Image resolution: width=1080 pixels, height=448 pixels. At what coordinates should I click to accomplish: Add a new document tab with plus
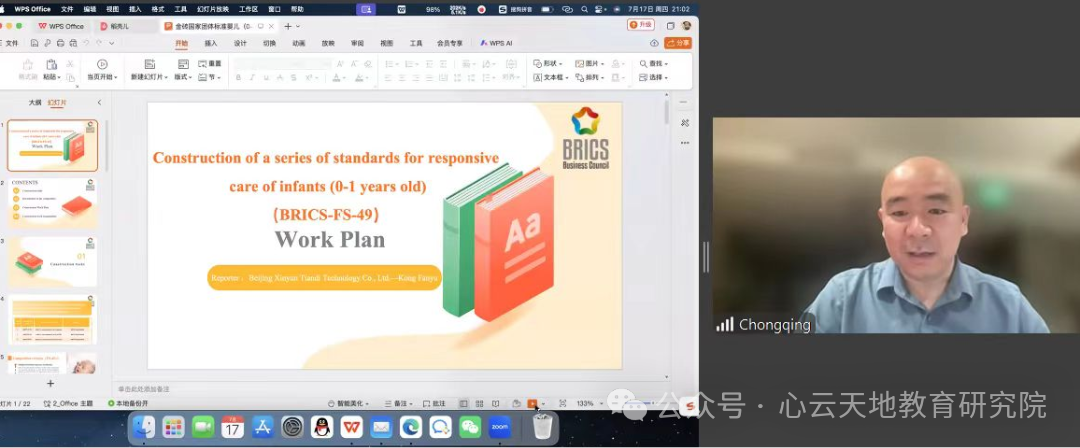(x=288, y=26)
